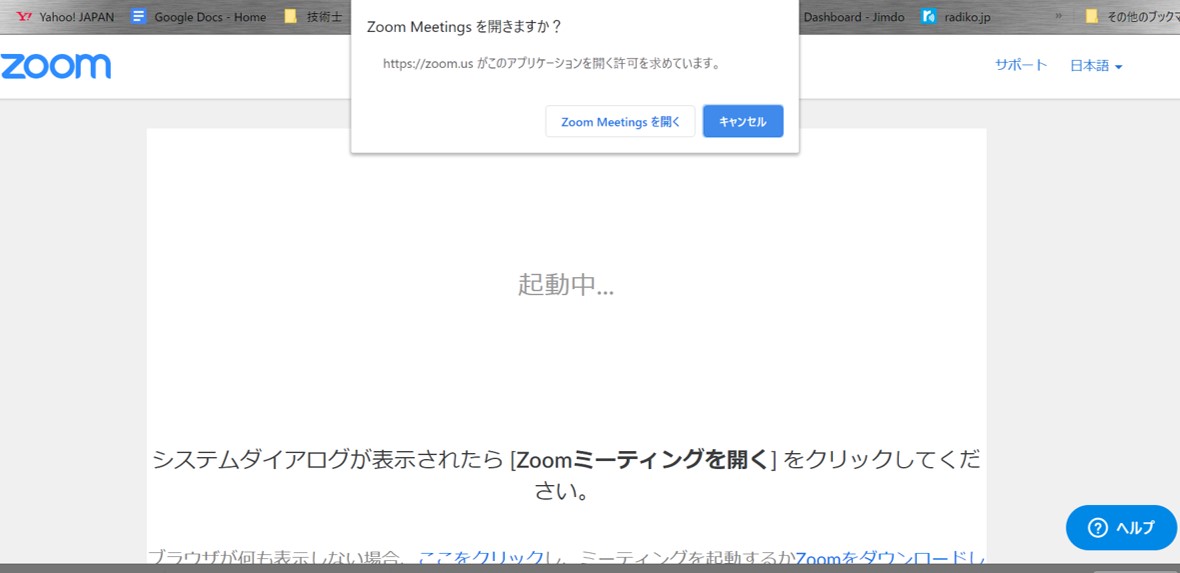The height and width of the screenshot is (573, 1180).
Task: Open the サポート link
Action: click(x=1020, y=65)
